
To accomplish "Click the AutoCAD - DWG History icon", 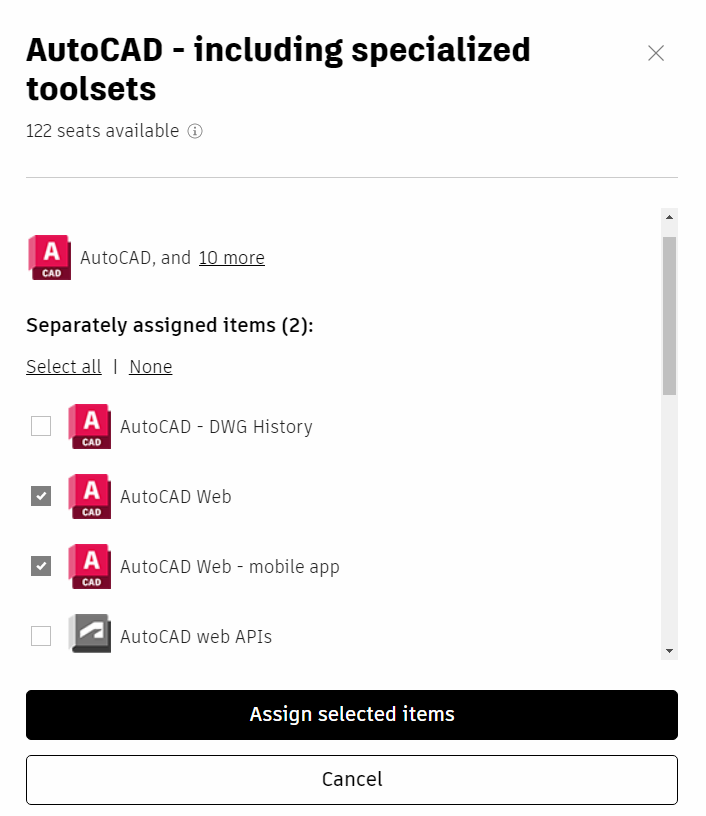I will click(90, 427).
